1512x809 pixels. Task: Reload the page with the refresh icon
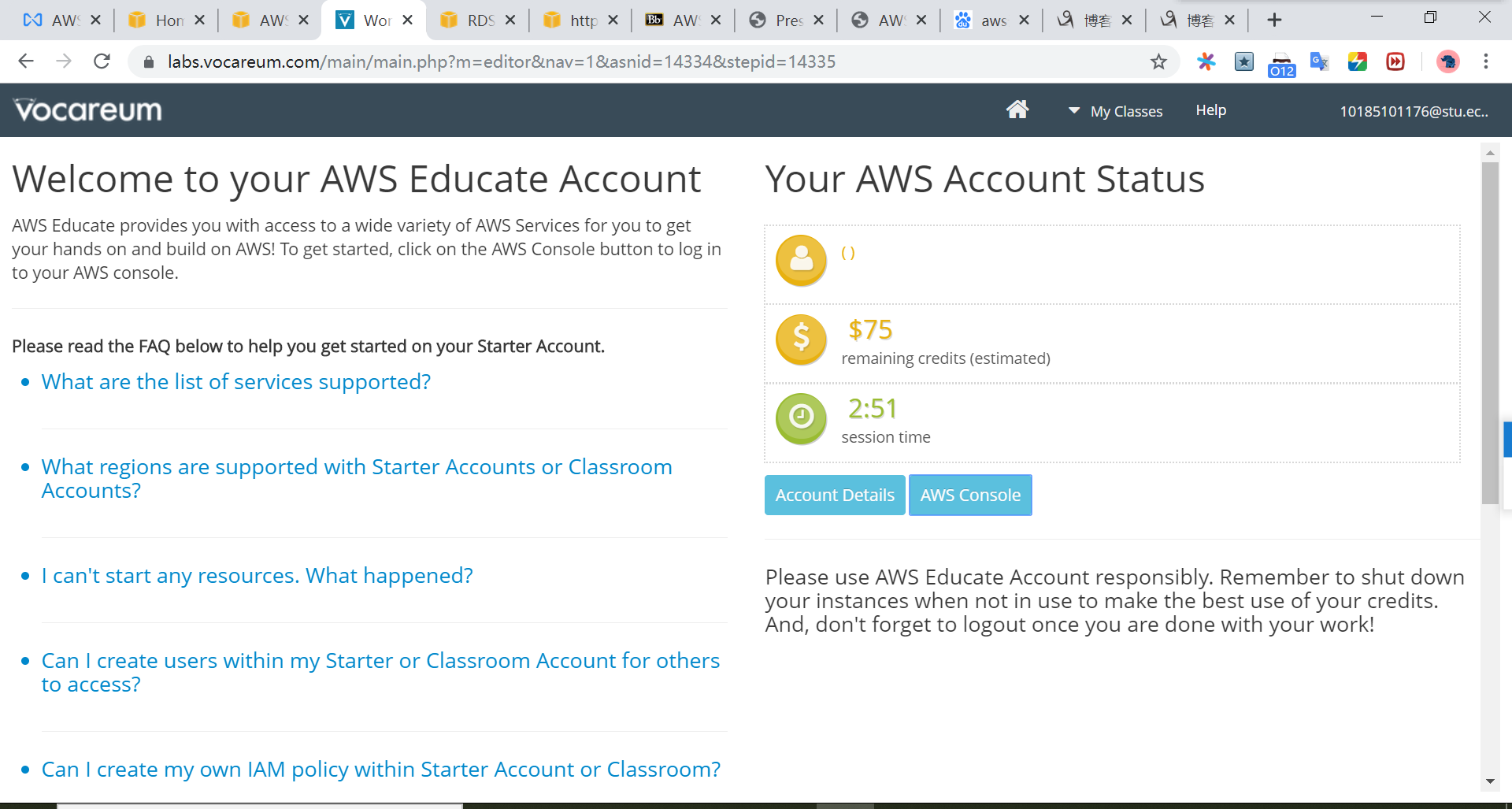(x=102, y=61)
